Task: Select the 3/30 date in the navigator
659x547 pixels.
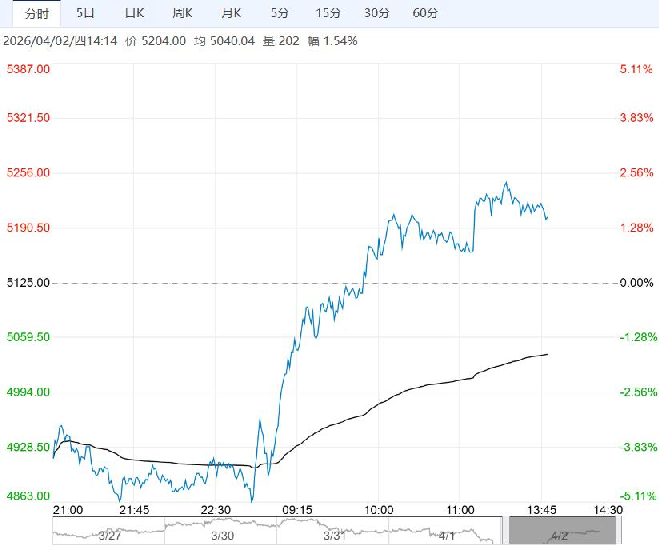Action: [x=221, y=534]
